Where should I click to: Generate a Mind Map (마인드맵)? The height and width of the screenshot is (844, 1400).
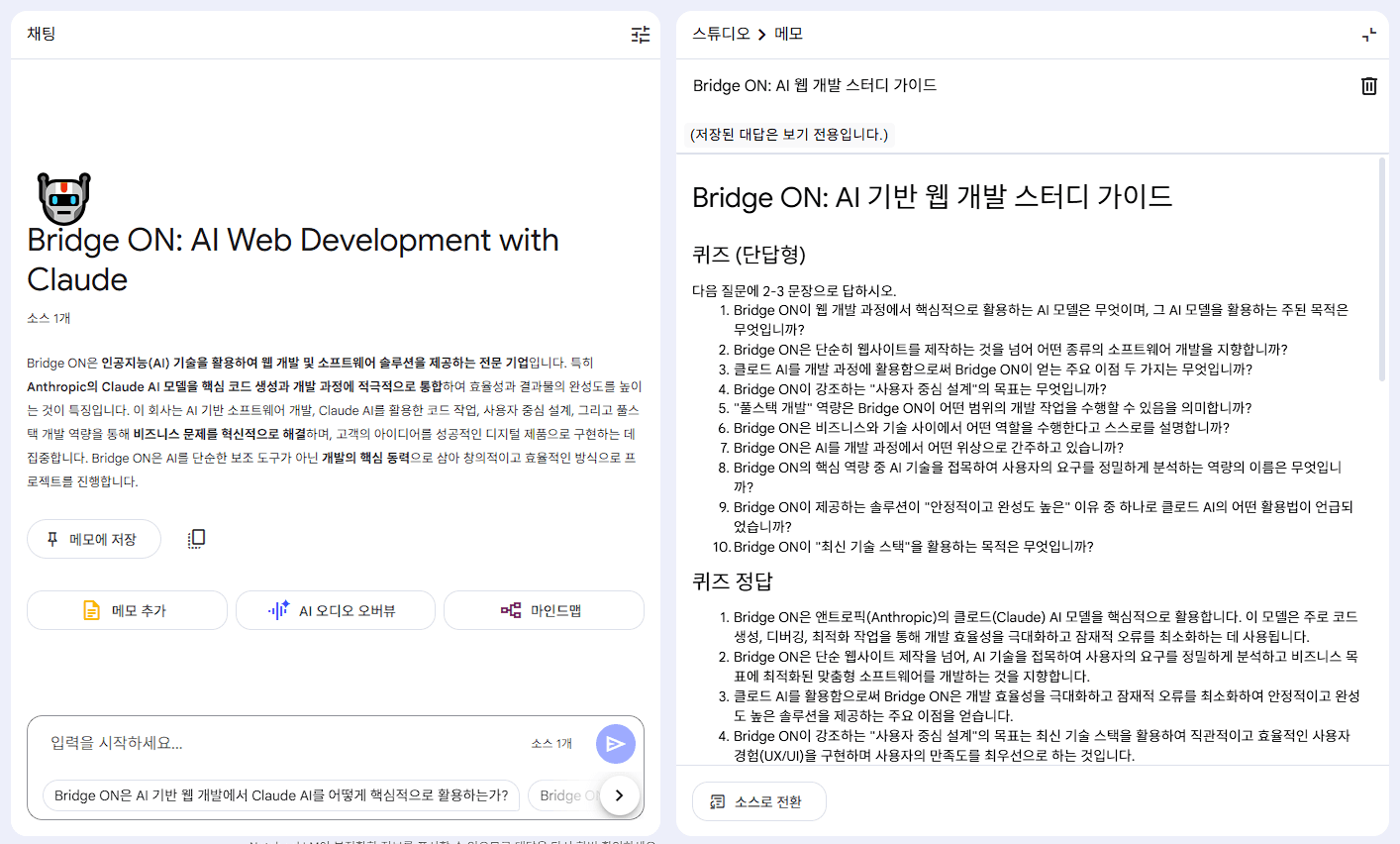tap(544, 610)
